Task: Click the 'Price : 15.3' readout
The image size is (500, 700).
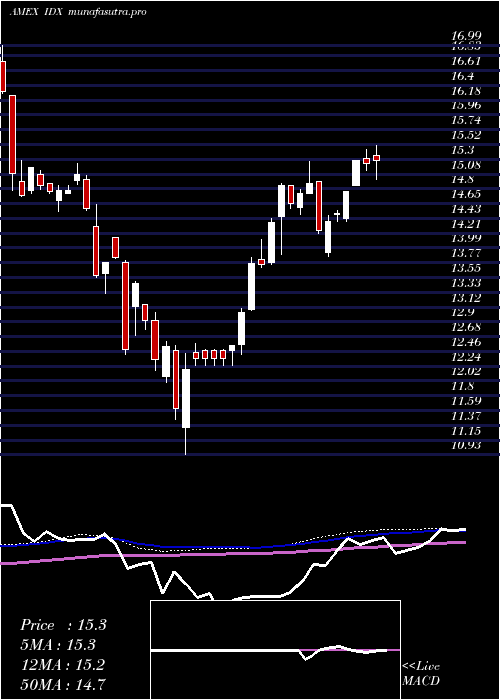Action: [x=63, y=625]
